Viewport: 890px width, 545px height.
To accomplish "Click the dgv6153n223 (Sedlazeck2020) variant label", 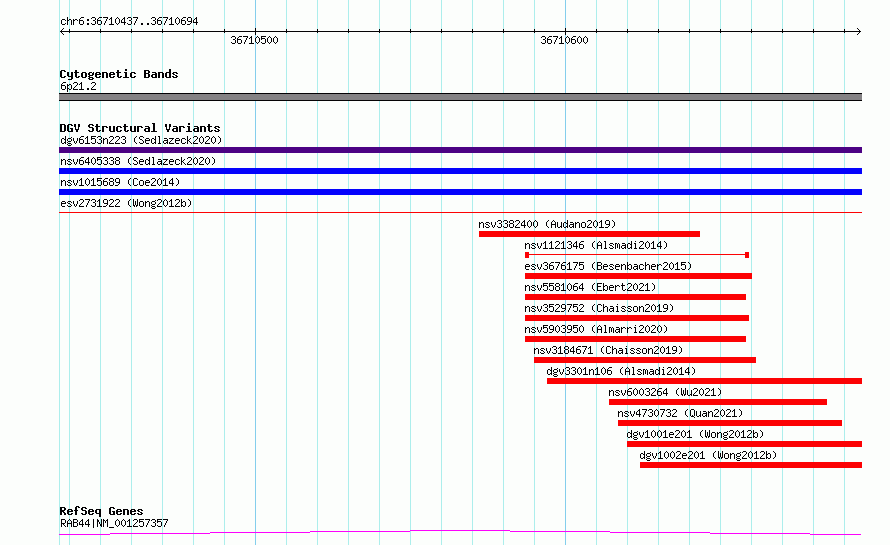I will pyautogui.click(x=141, y=140).
